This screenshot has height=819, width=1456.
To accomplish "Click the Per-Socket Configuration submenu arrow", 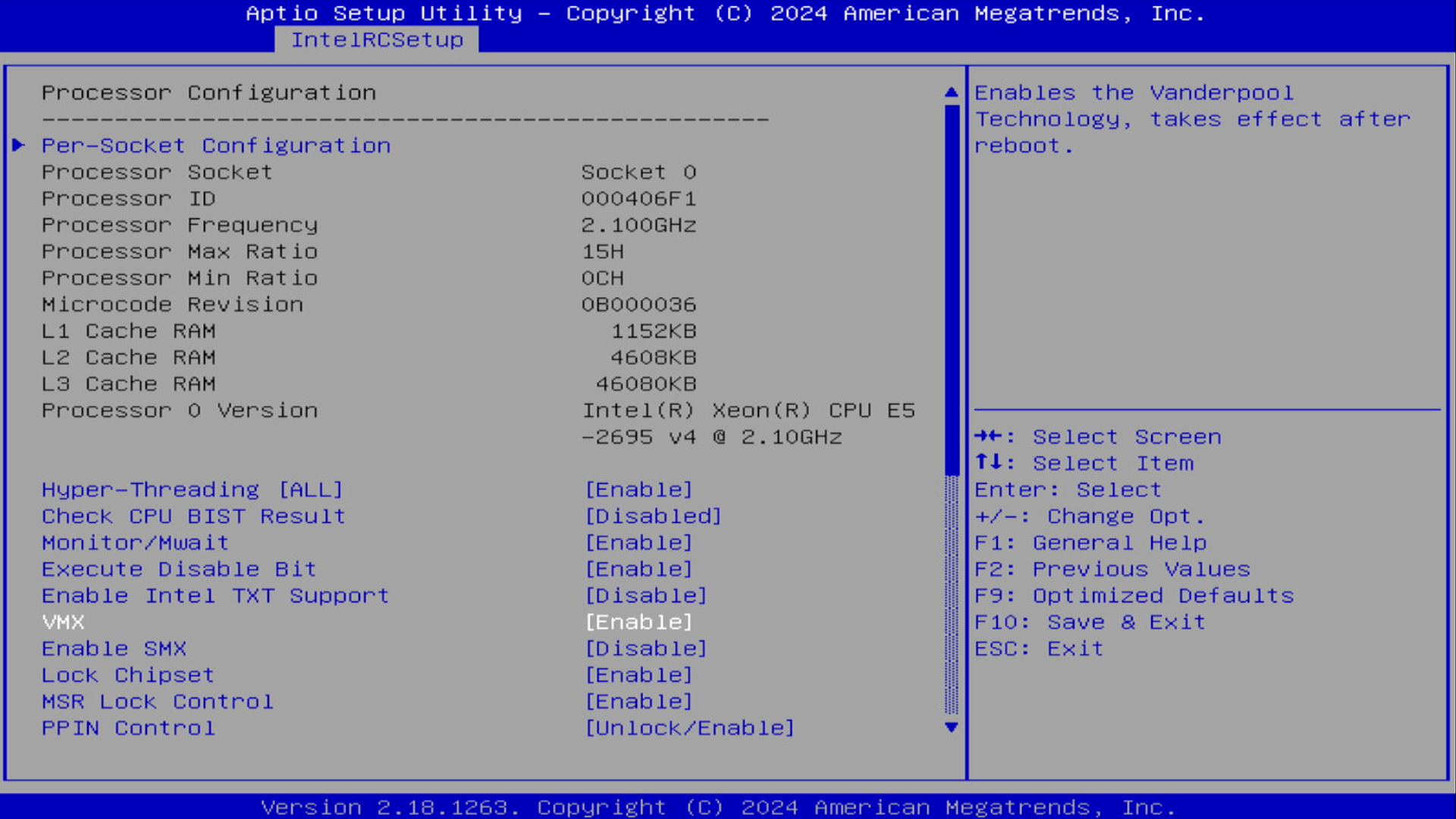I will click(17, 146).
